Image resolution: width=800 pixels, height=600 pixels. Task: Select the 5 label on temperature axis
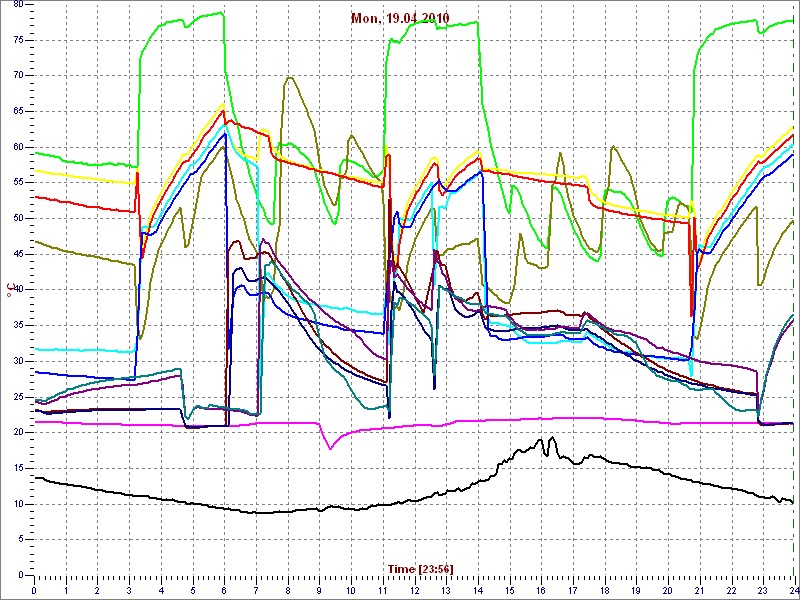click(20, 540)
